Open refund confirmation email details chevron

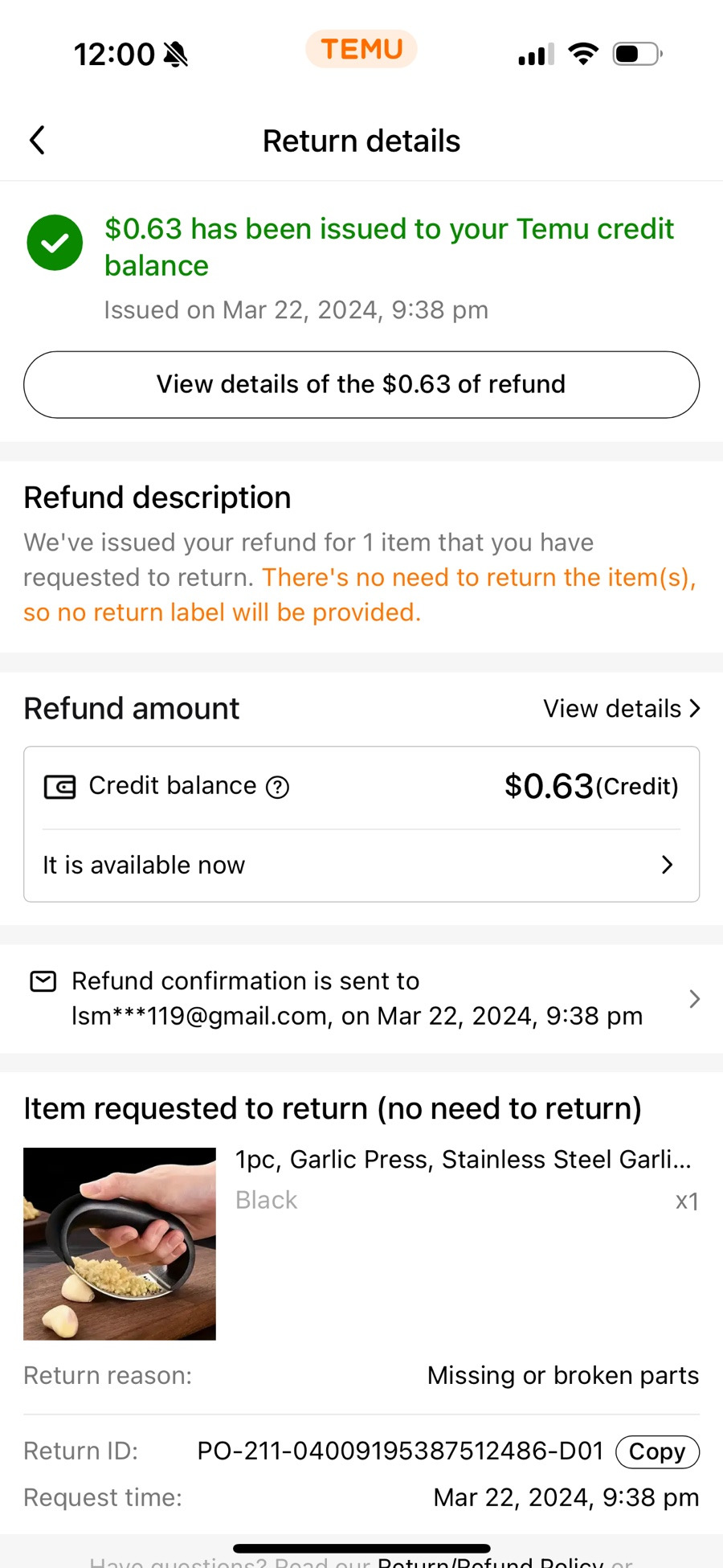tap(695, 999)
